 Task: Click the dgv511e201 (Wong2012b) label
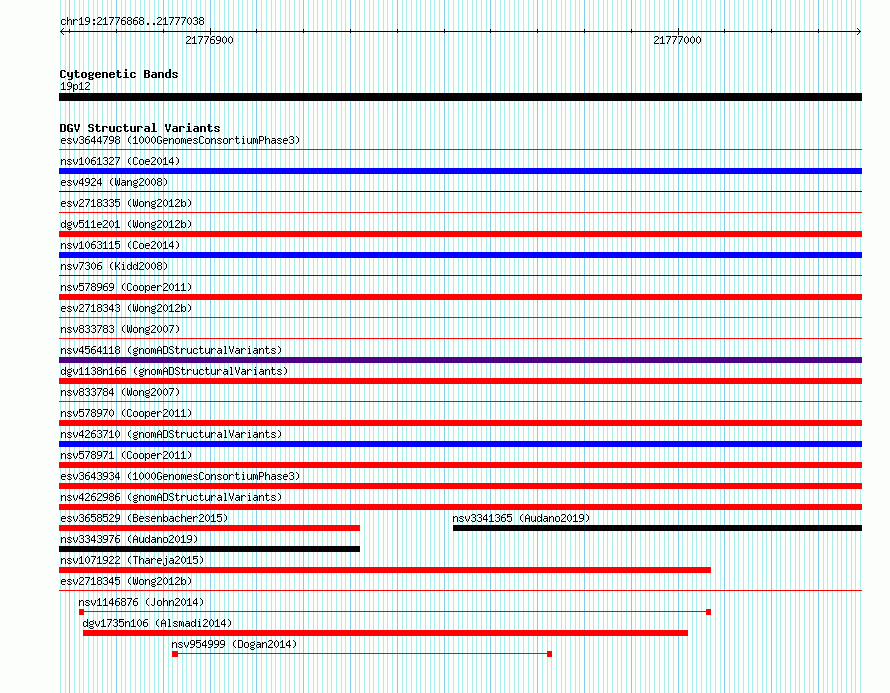tap(126, 224)
